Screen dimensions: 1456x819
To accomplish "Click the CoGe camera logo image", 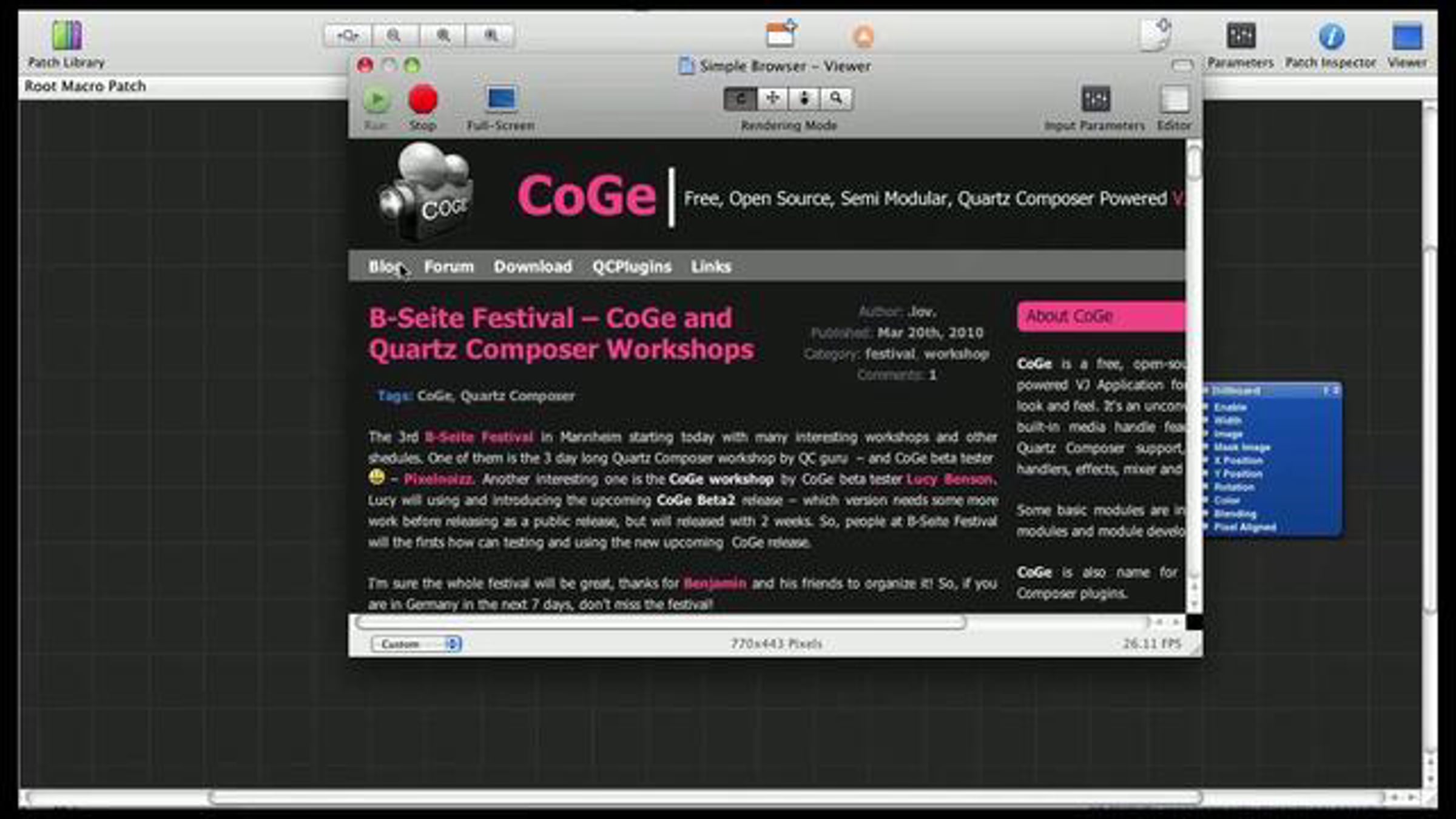I will coord(425,192).
